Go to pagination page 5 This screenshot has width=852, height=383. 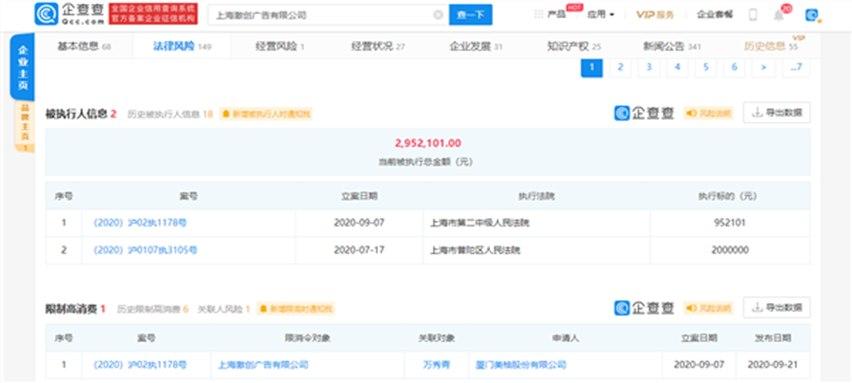(x=705, y=67)
